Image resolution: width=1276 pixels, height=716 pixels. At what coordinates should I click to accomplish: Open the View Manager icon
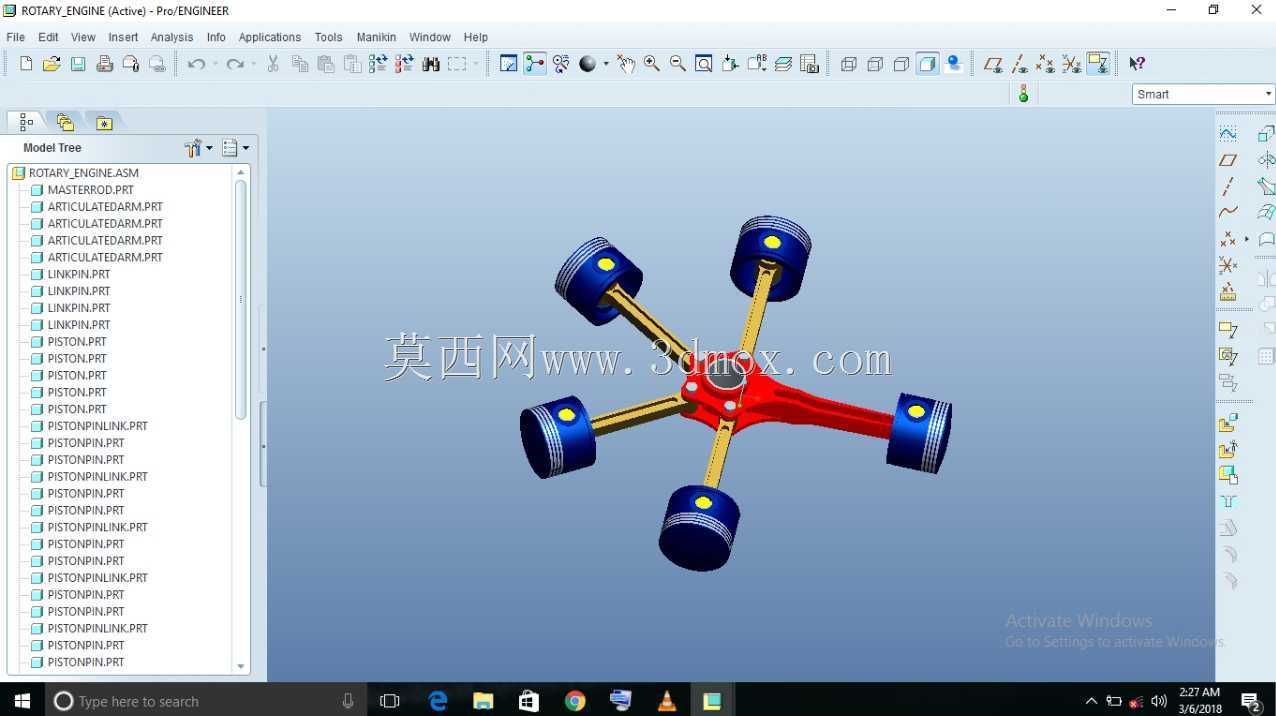point(810,64)
